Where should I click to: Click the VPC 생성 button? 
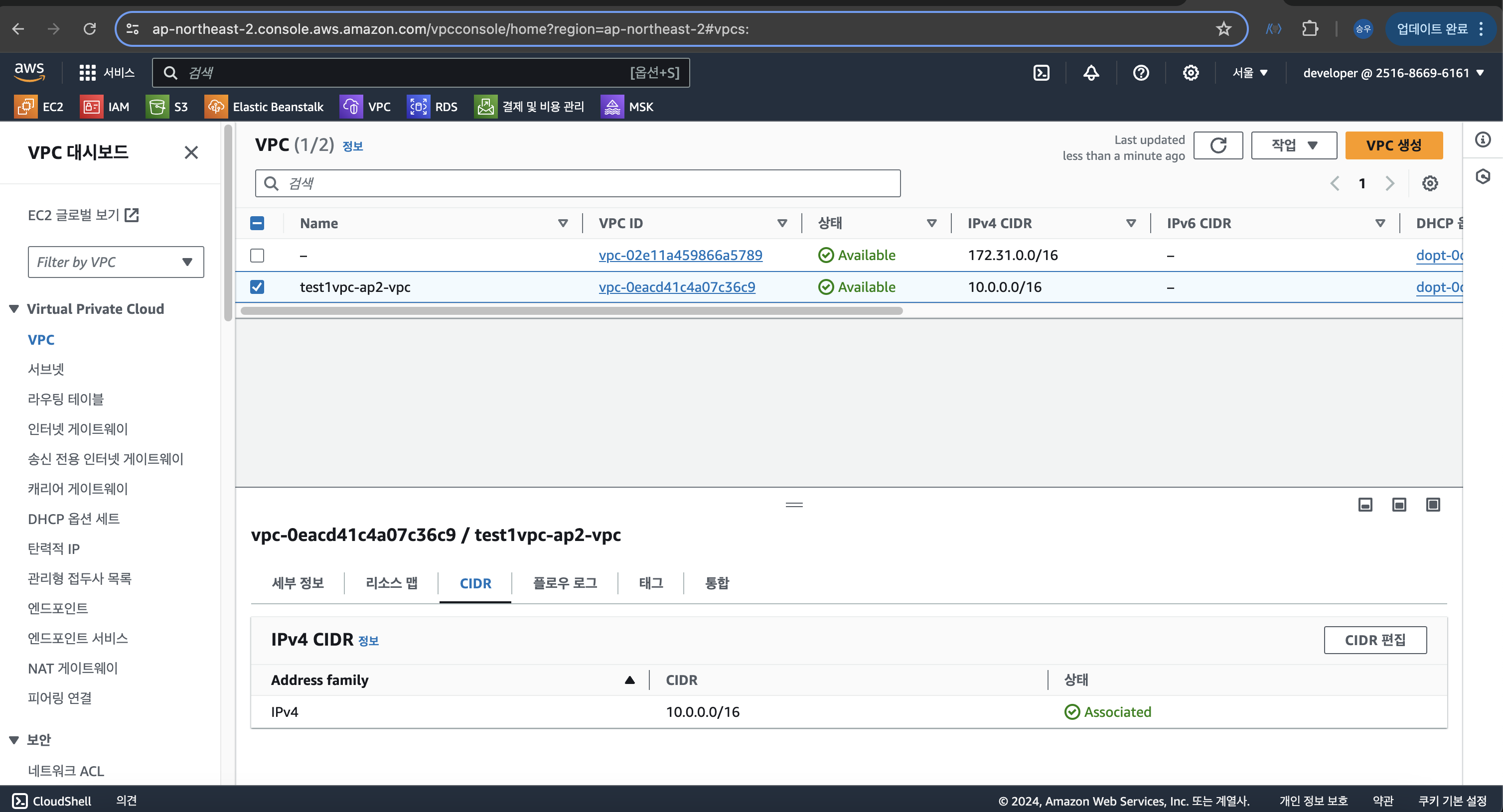click(1393, 145)
